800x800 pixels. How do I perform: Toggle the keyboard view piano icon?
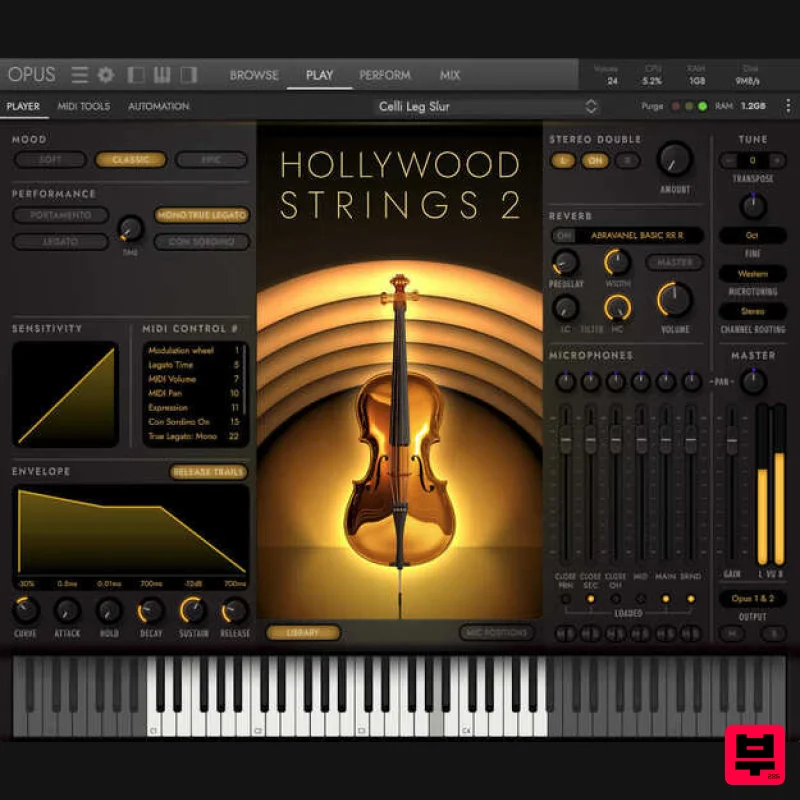162,75
